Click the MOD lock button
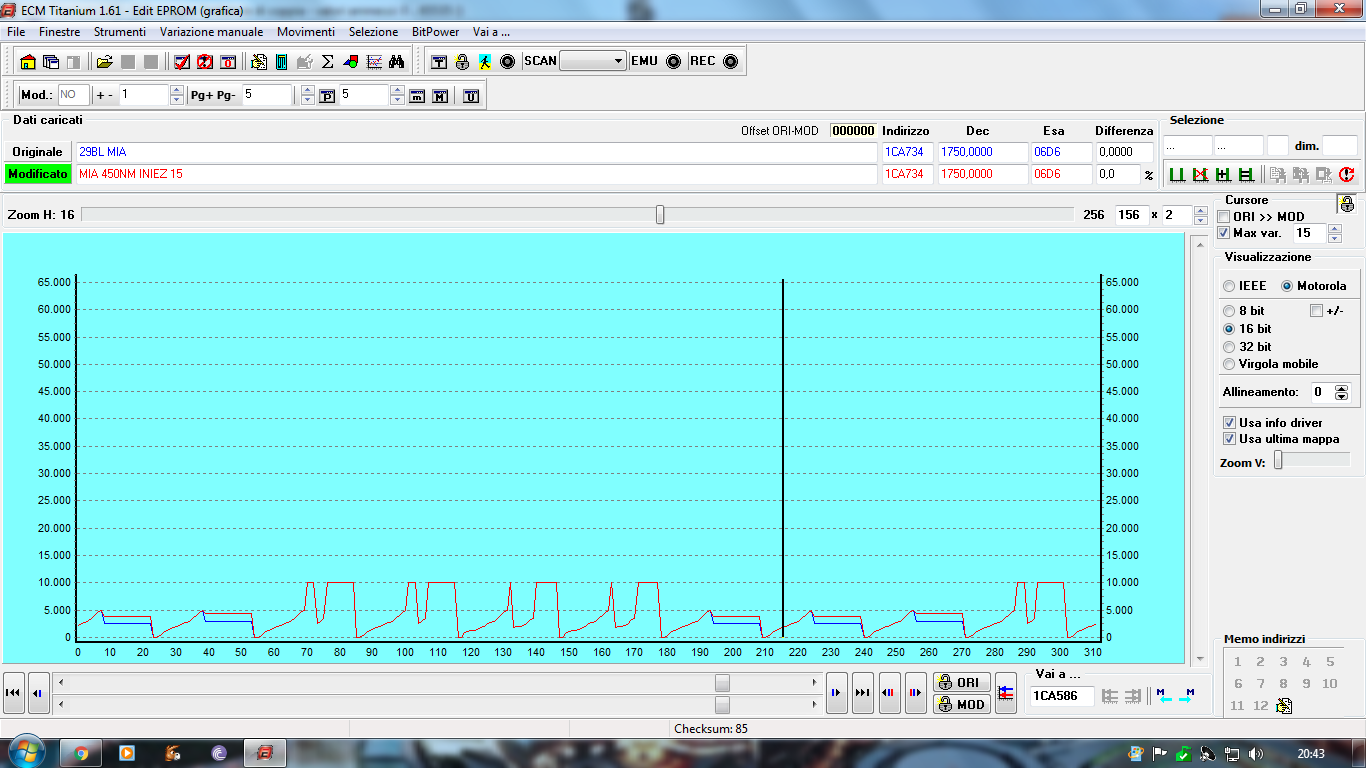1366x768 pixels. (x=962, y=704)
